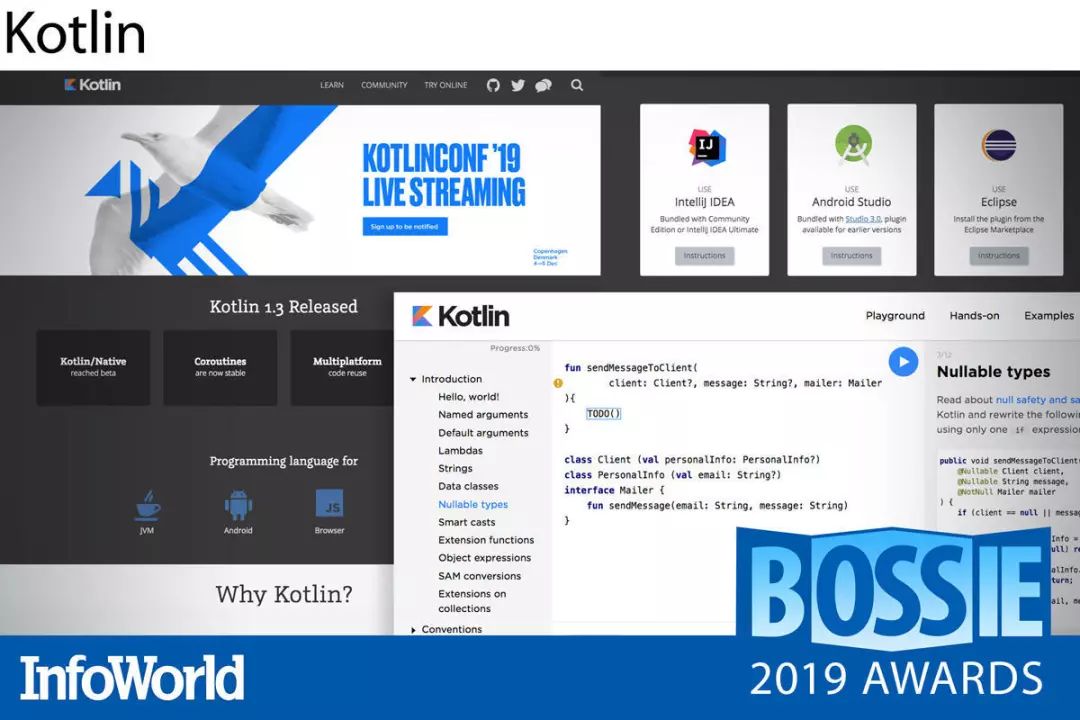
Task: Click the IntelliJ IDEA logo icon
Action: 705,148
